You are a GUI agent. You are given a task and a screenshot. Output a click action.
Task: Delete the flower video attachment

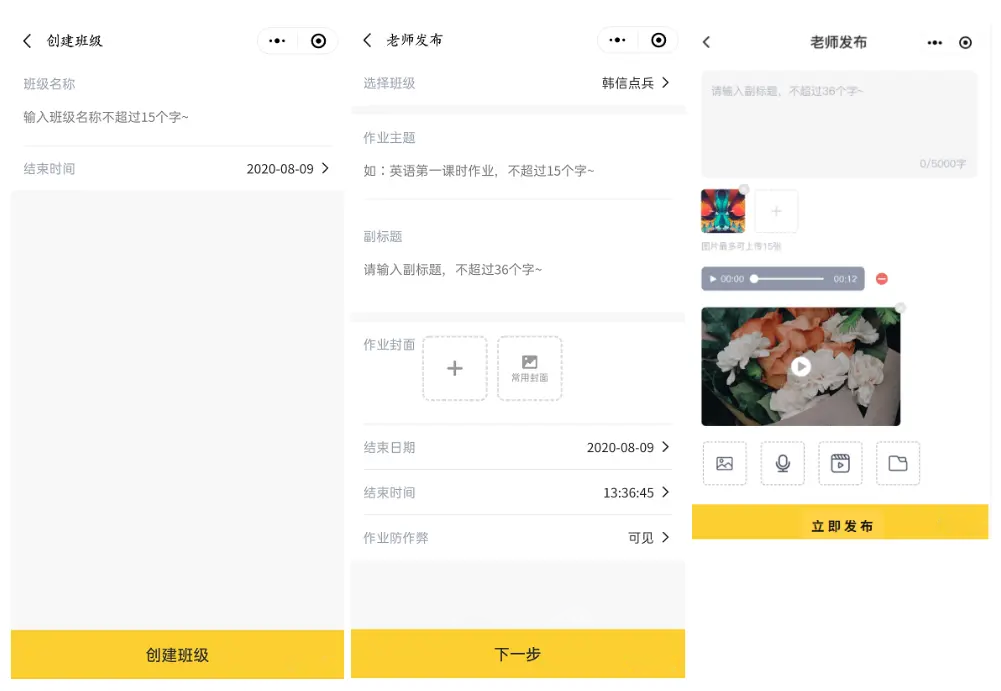tap(900, 308)
